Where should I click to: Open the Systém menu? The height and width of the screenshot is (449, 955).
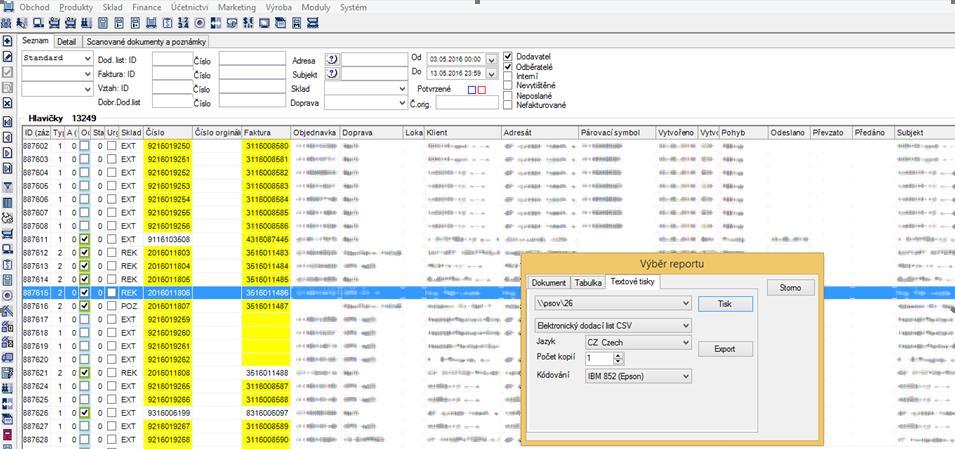pyautogui.click(x=354, y=7)
